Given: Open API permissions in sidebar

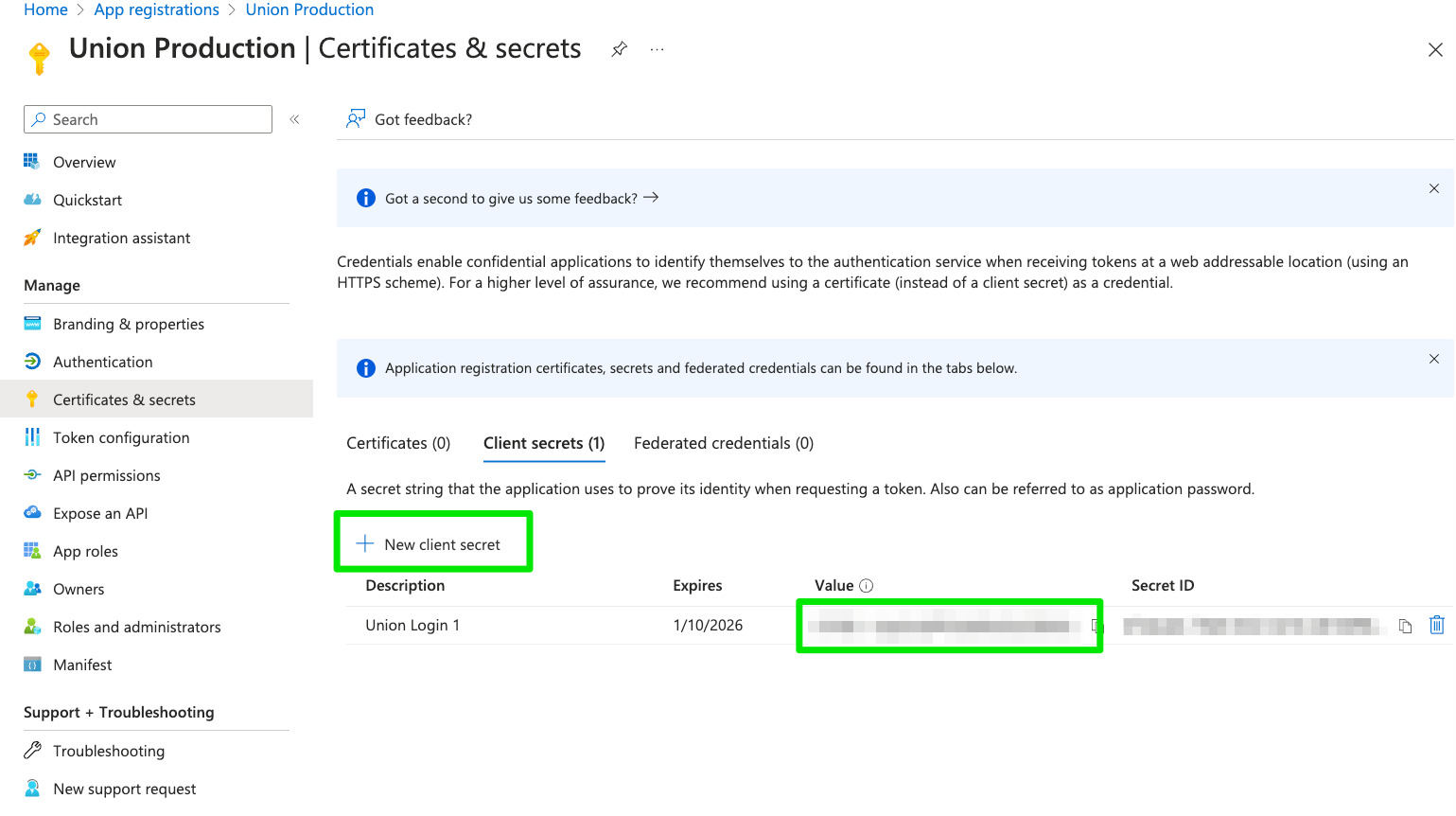Looking at the screenshot, I should tap(106, 475).
